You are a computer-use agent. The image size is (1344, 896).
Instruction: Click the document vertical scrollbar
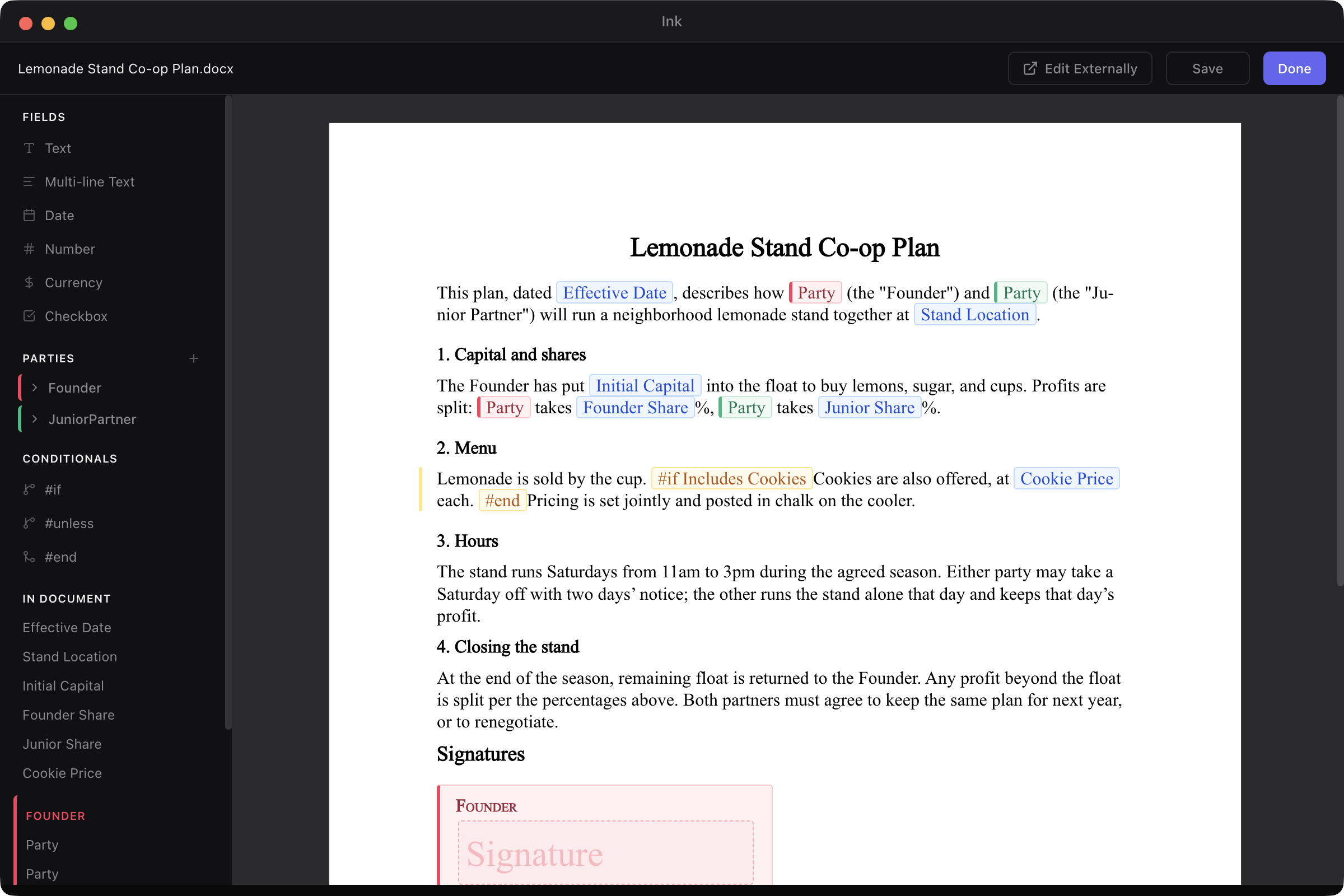tap(1340, 341)
